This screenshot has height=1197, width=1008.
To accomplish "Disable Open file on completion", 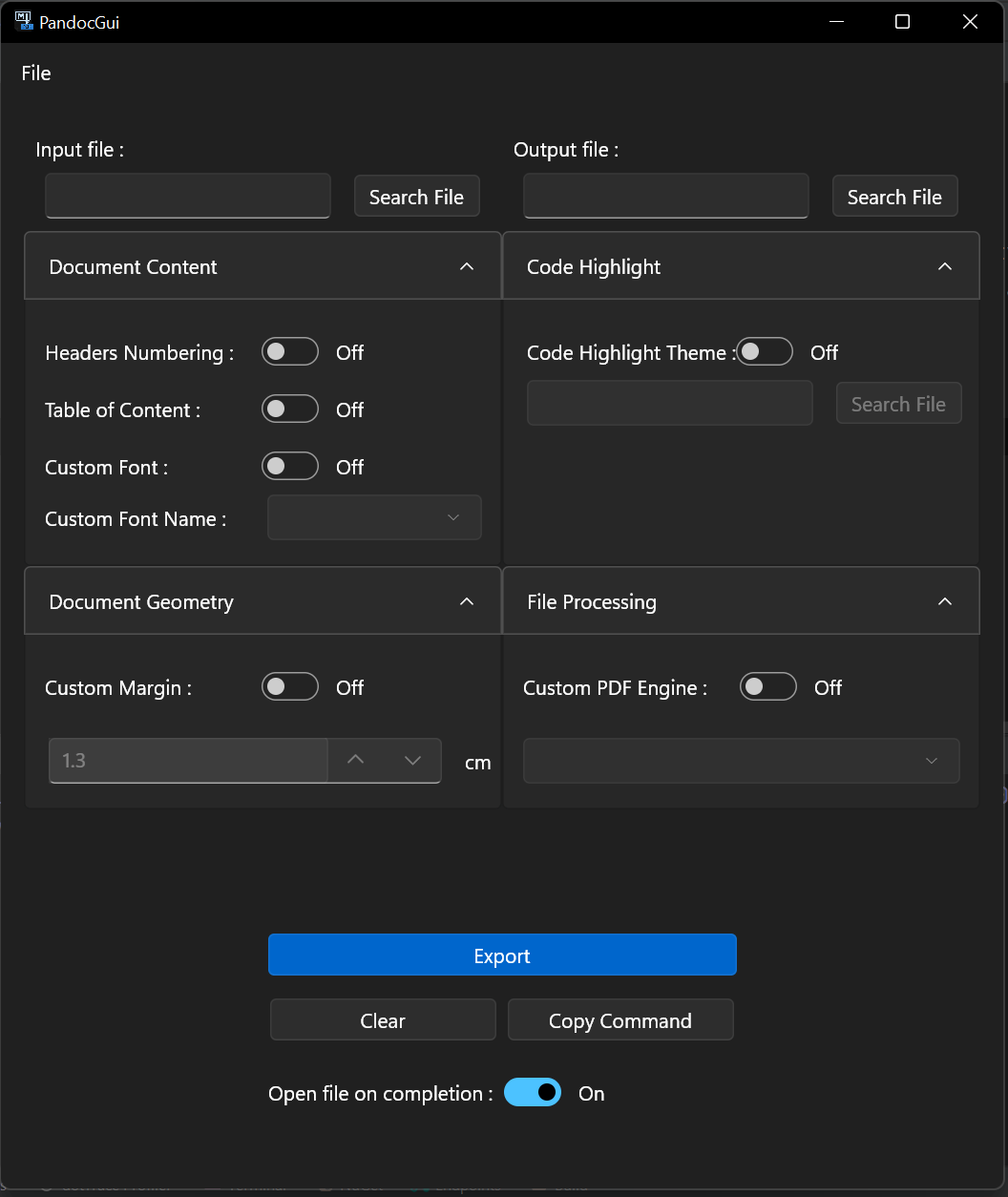I will [x=533, y=1092].
